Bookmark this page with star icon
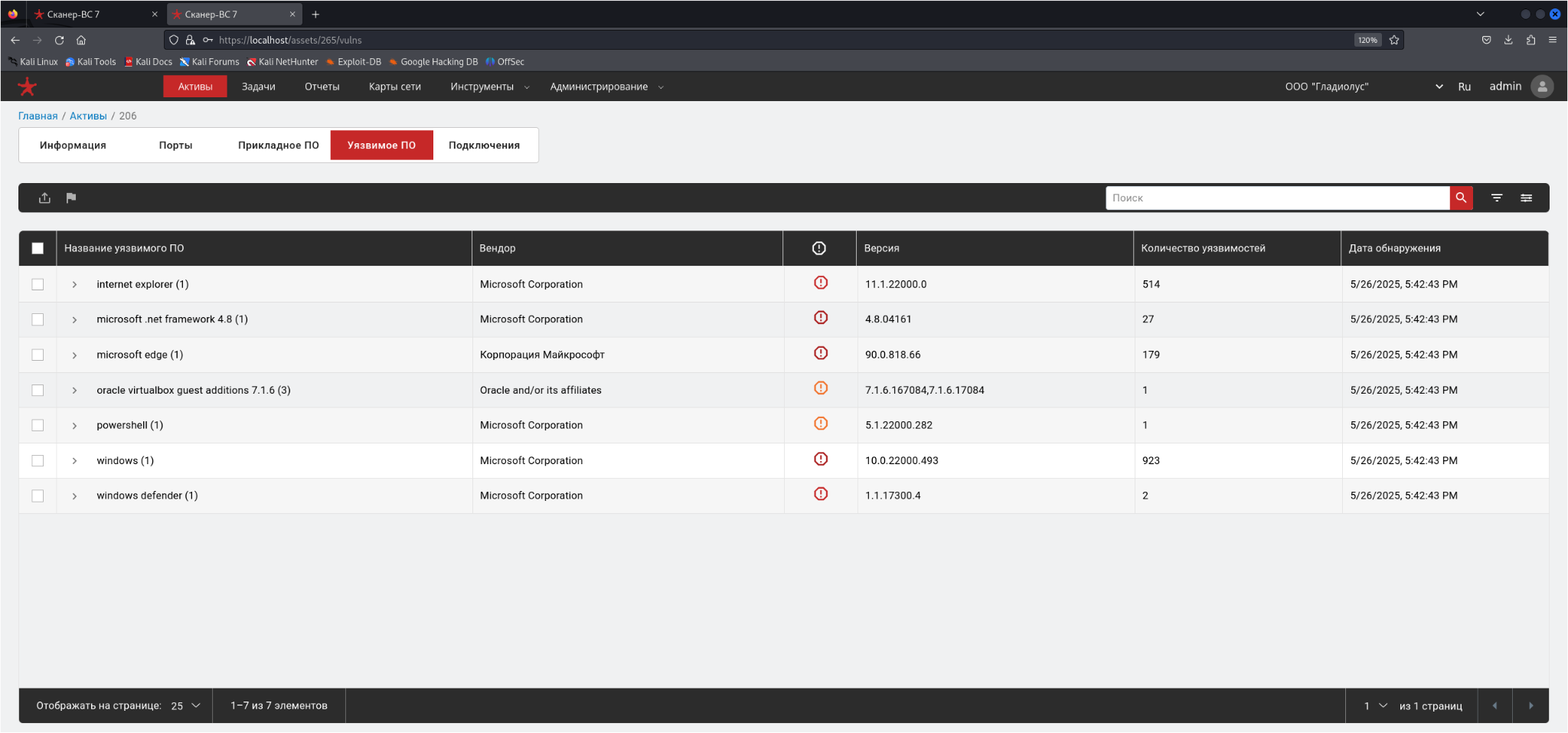The width and height of the screenshot is (1568, 733). pyautogui.click(x=1394, y=40)
